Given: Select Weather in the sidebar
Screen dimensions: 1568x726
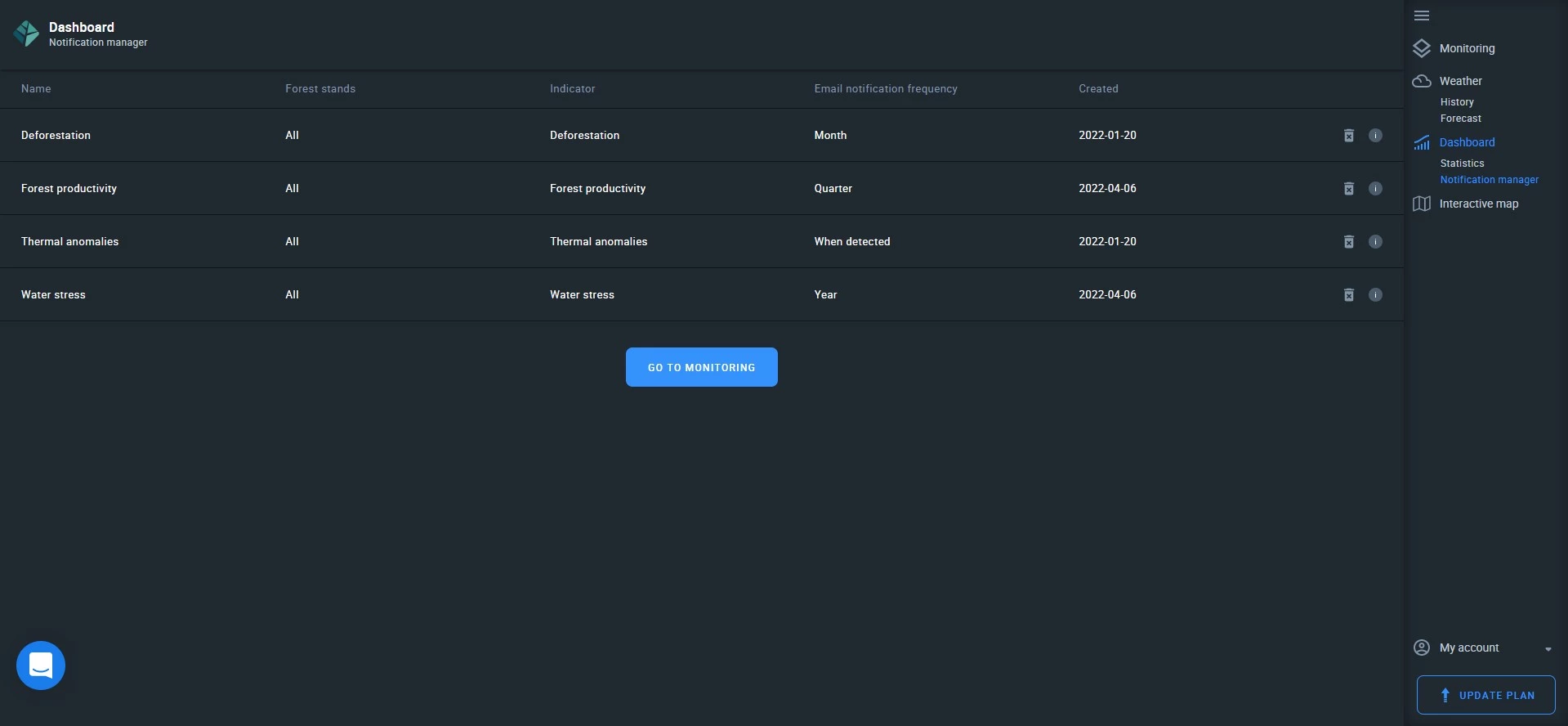Looking at the screenshot, I should (x=1460, y=81).
